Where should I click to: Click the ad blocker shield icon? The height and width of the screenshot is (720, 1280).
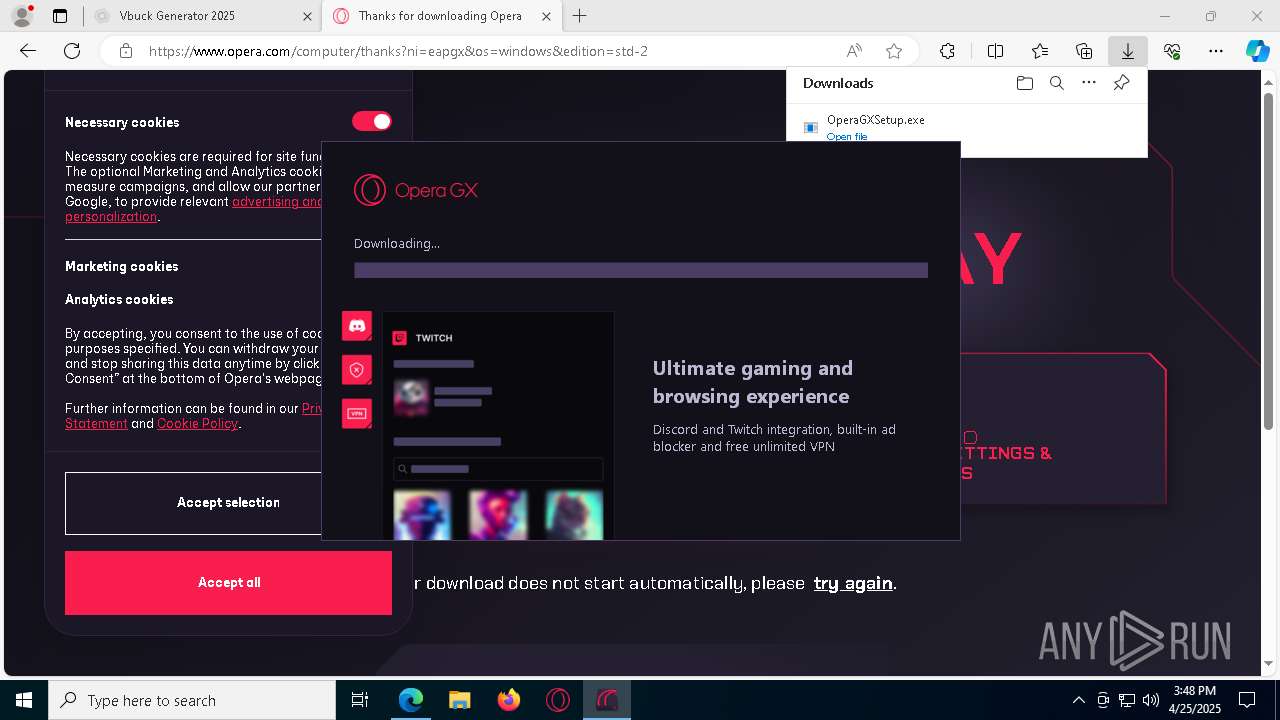(357, 370)
